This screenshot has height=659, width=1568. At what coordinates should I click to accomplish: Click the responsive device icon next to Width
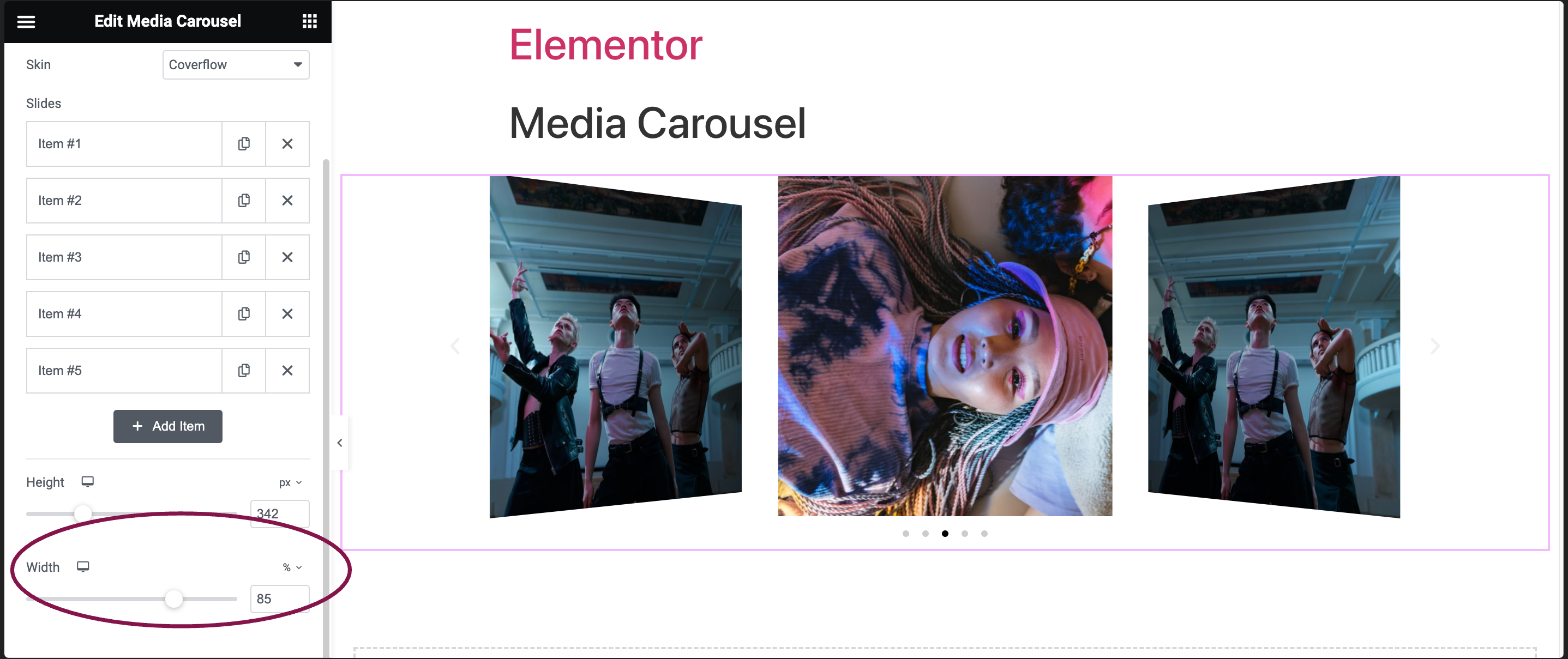point(82,567)
